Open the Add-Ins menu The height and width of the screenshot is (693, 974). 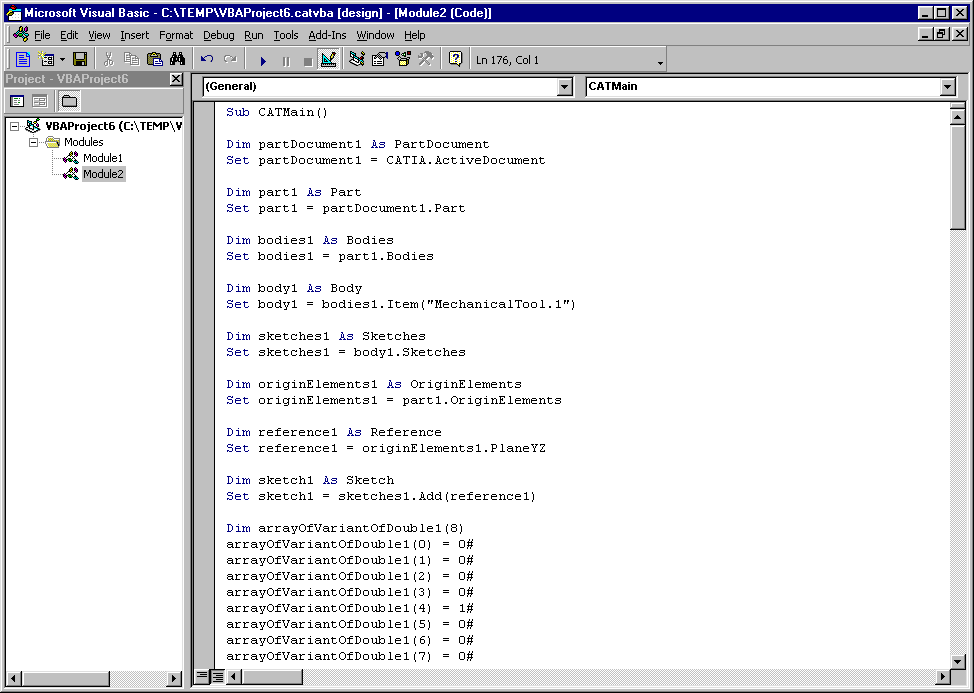click(327, 35)
